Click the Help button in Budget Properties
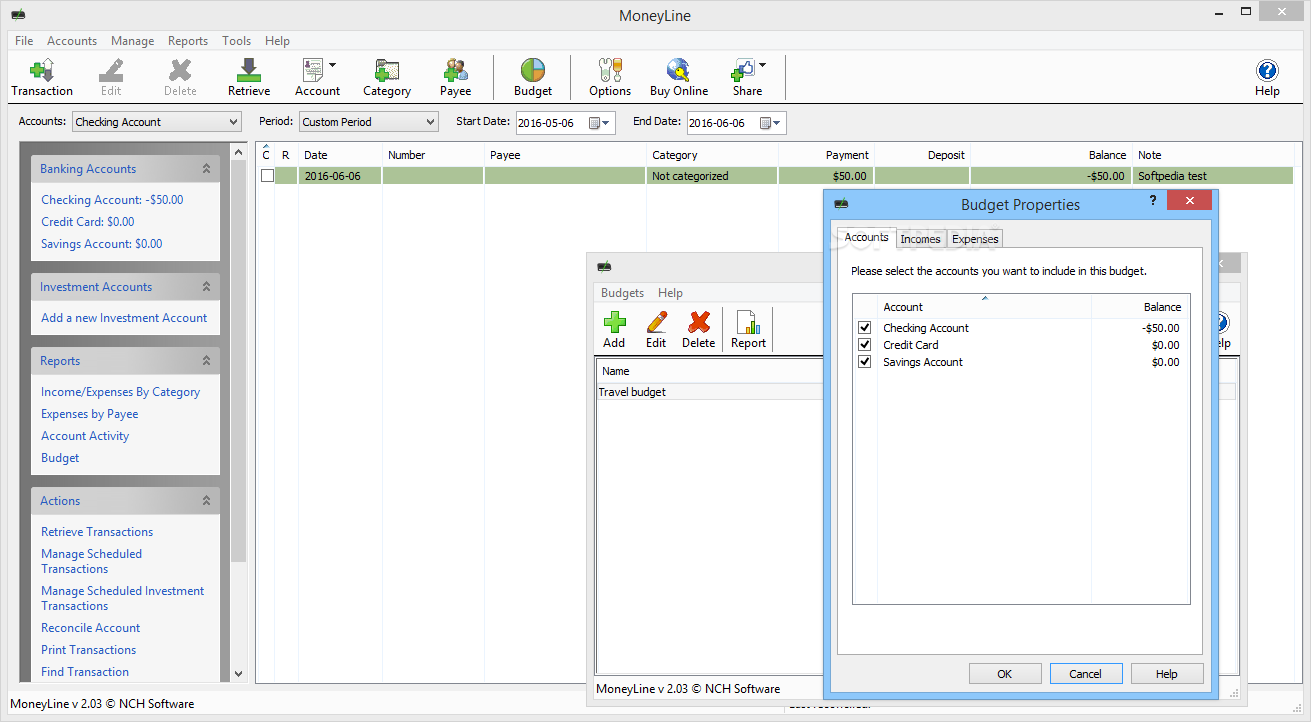This screenshot has height=722, width=1311. [x=1167, y=674]
